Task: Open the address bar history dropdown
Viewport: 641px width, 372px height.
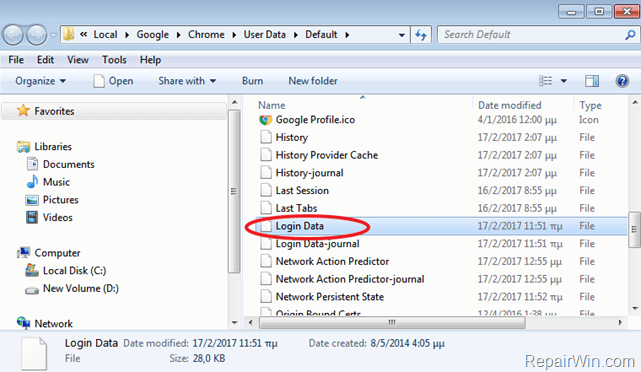Action: 401,35
